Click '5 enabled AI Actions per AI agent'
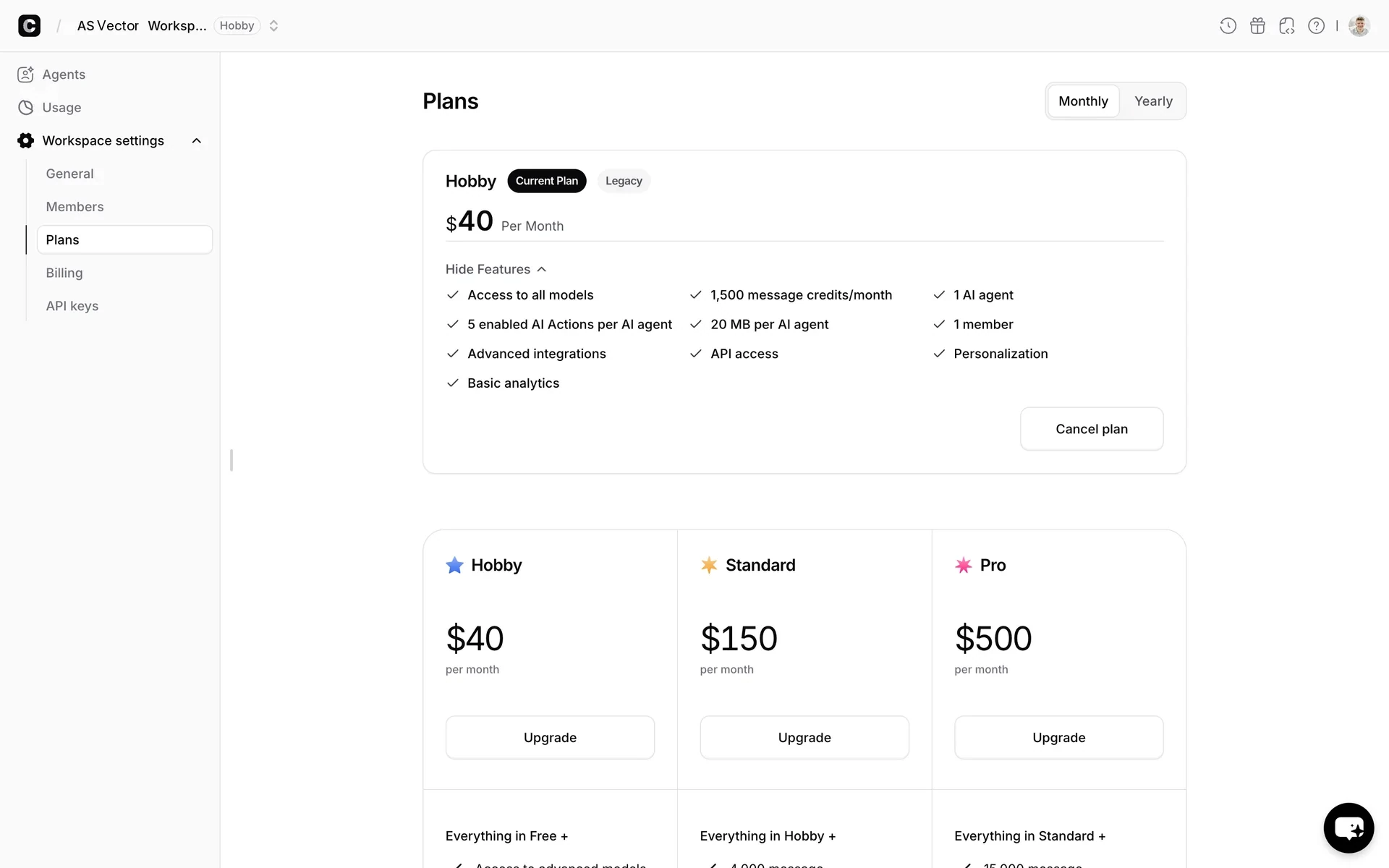The width and height of the screenshot is (1389, 868). (x=569, y=325)
